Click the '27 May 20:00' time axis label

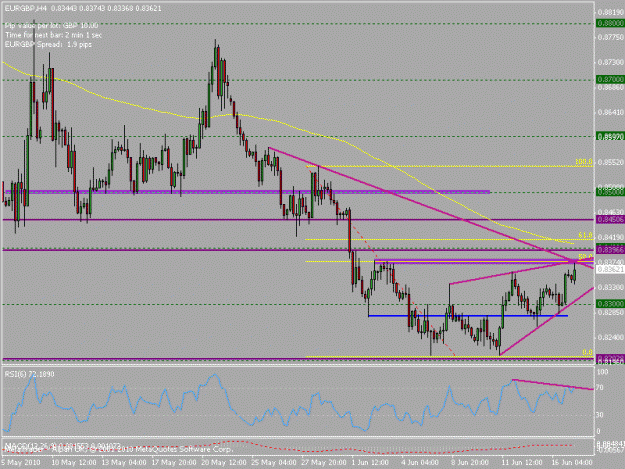324,462
